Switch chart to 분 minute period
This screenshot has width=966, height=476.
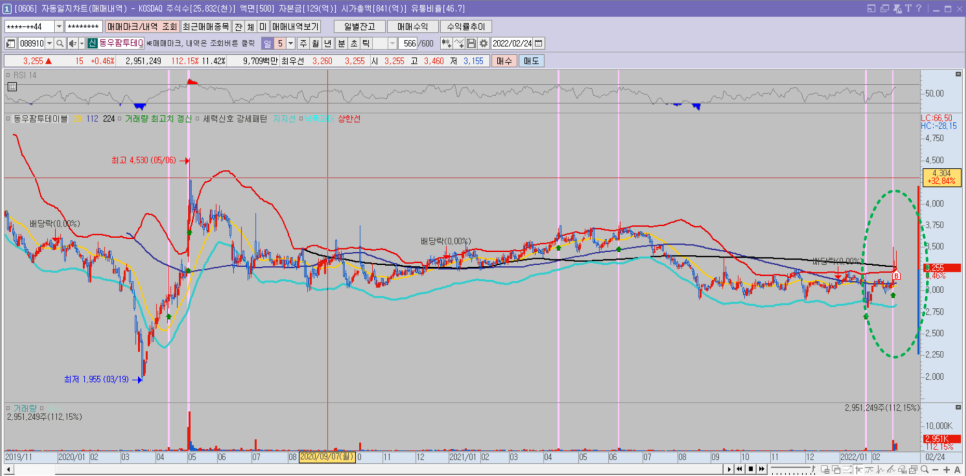click(x=341, y=44)
